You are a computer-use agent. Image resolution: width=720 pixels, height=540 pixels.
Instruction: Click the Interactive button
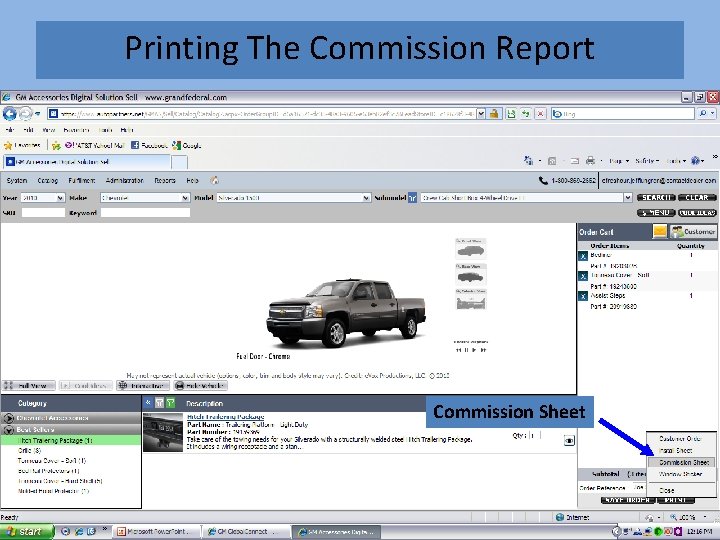(143, 386)
